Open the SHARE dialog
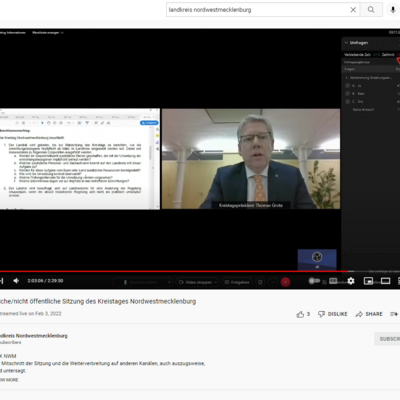Viewport: 400px width, 400px height. [x=369, y=314]
